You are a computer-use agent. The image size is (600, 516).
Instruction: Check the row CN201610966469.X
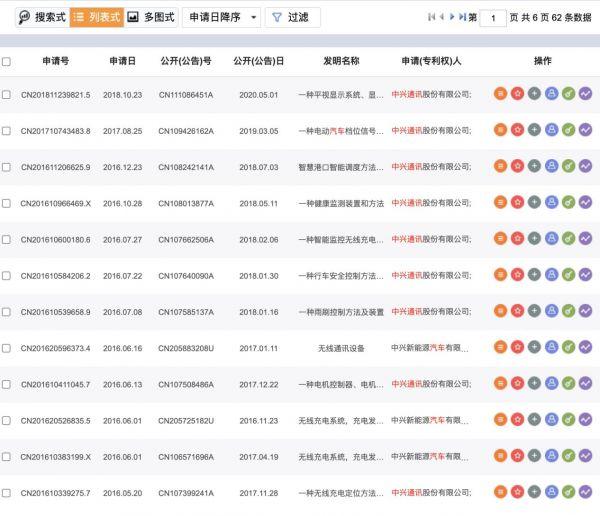(6, 203)
